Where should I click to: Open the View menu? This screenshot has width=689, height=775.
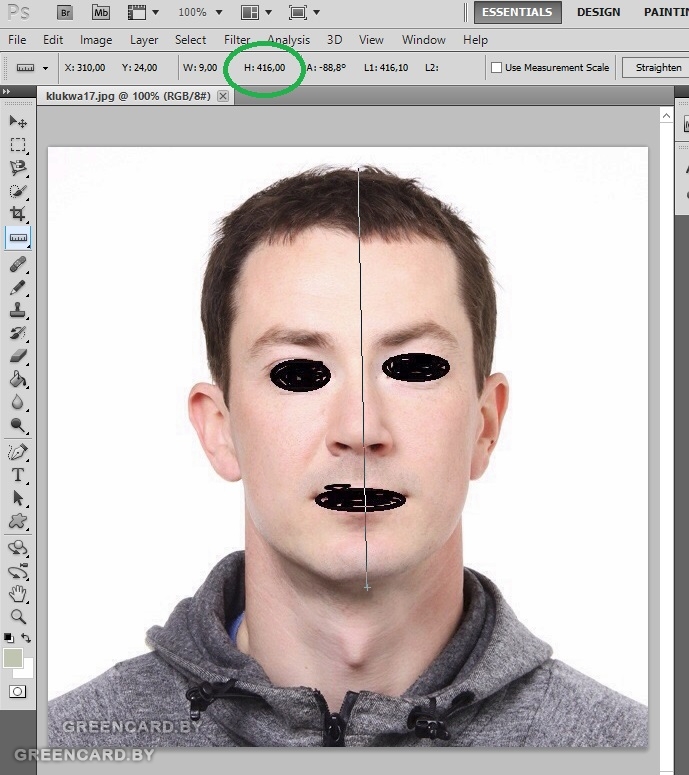(x=371, y=40)
